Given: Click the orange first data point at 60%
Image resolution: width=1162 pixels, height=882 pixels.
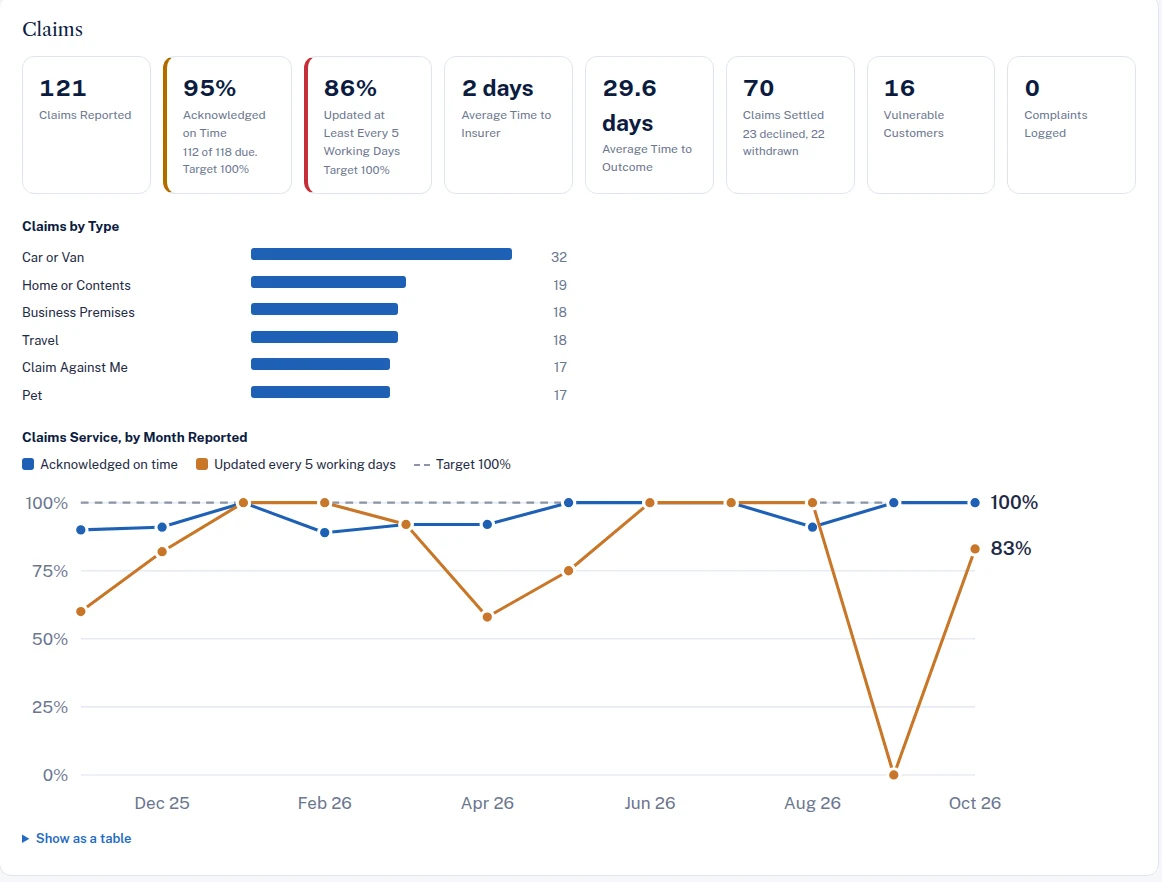Looking at the screenshot, I should [81, 611].
